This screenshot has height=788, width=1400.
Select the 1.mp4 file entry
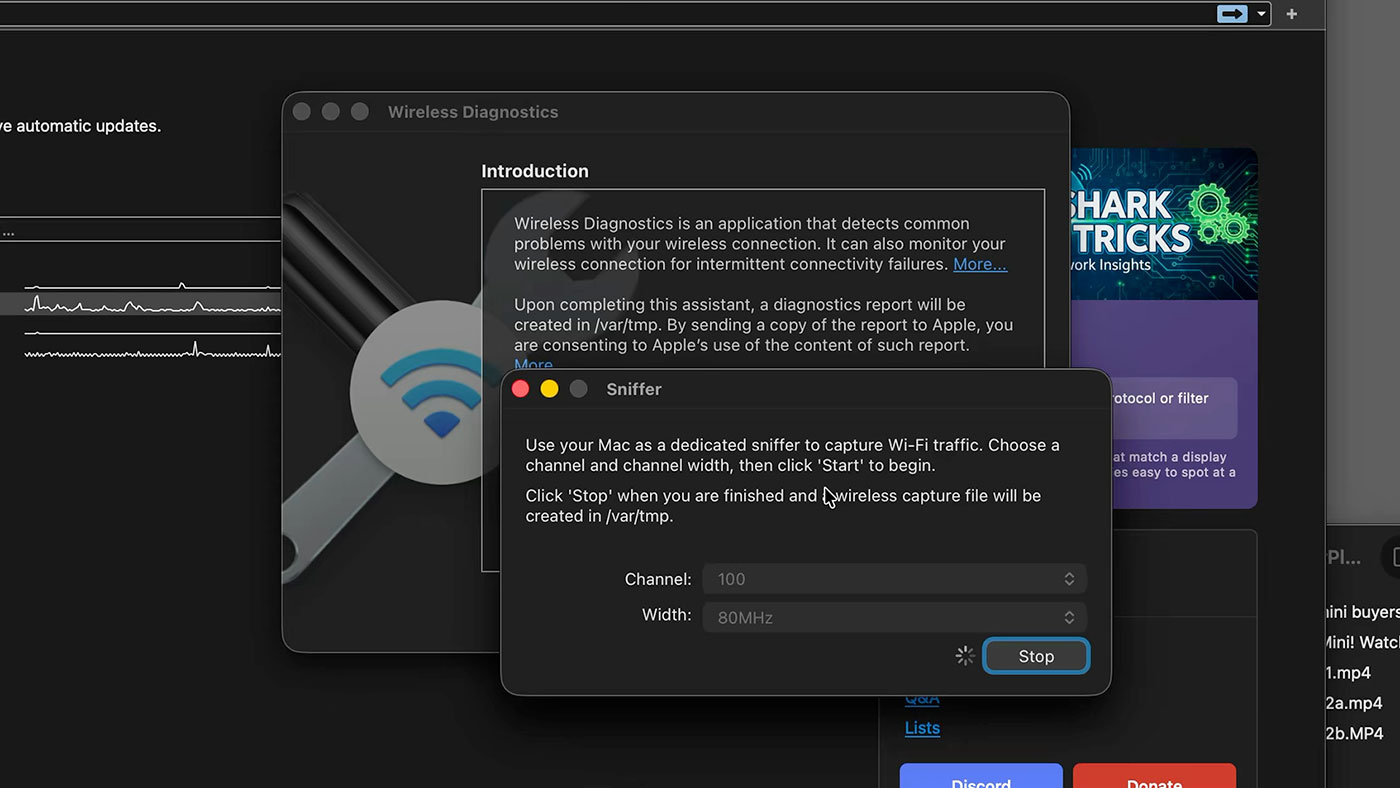1348,673
